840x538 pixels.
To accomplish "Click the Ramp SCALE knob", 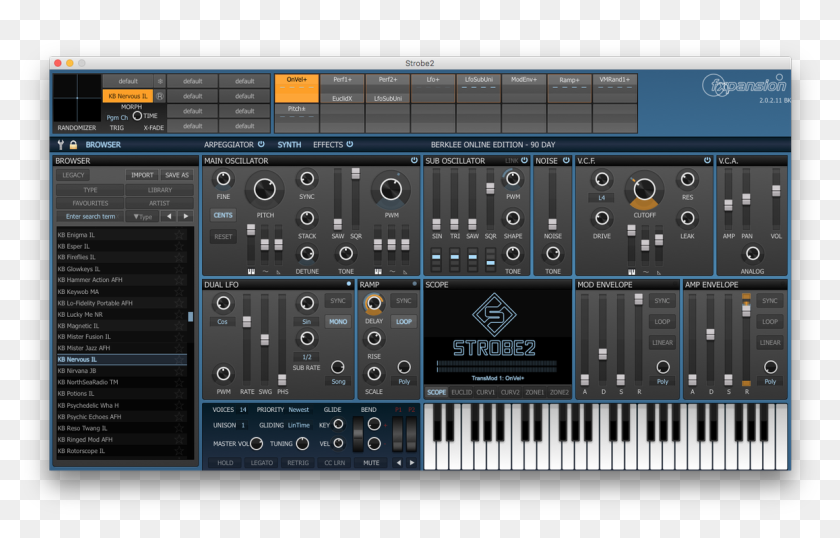I will click(x=374, y=373).
